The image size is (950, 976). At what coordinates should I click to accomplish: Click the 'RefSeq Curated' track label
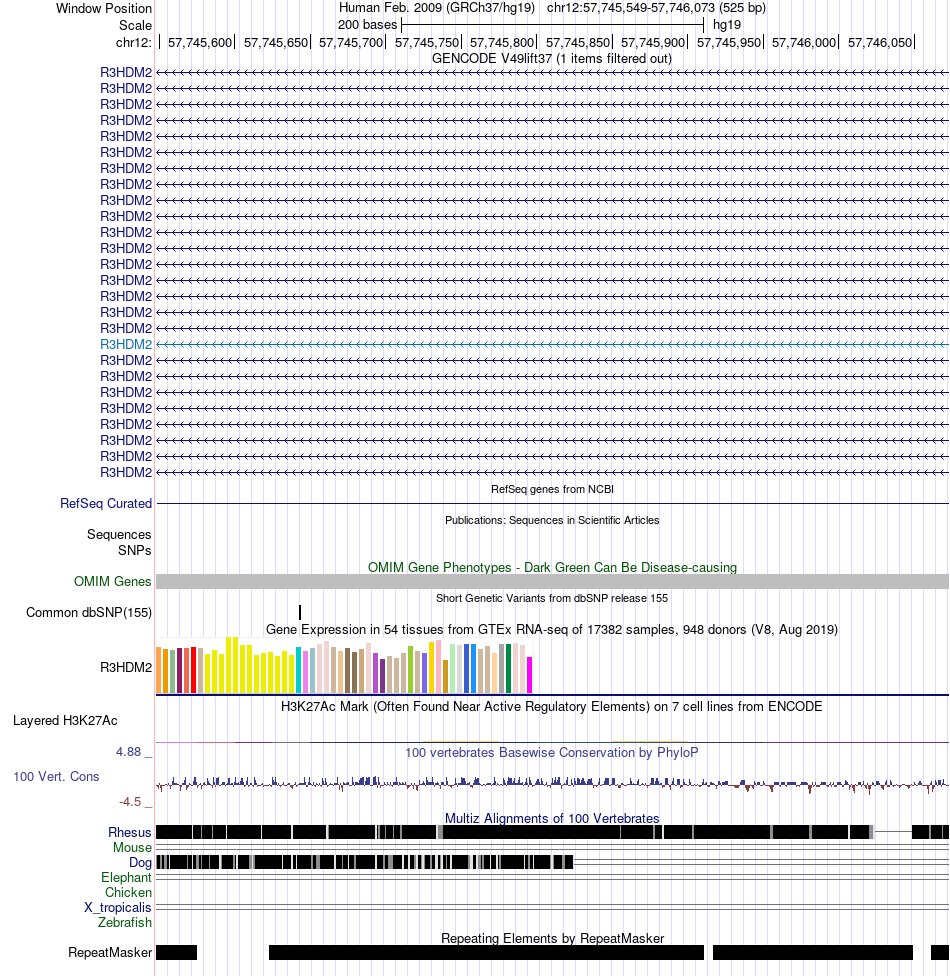click(x=106, y=504)
